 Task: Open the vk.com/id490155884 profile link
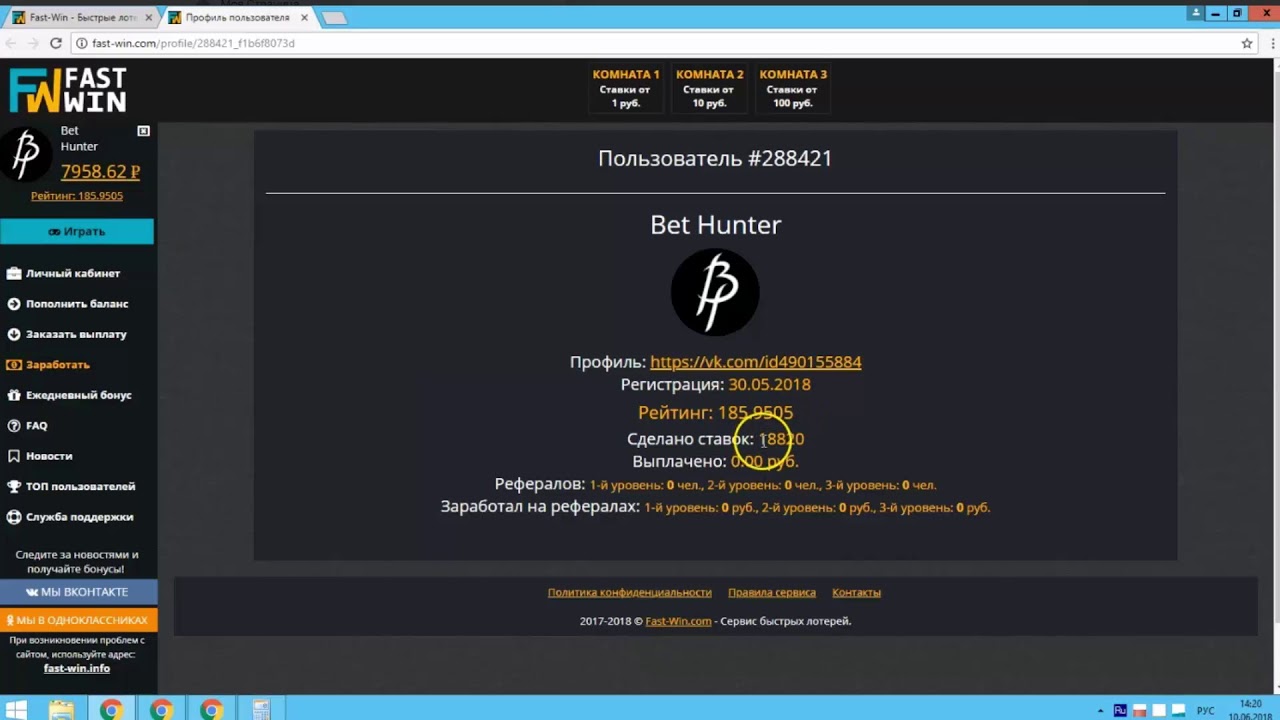coord(756,362)
